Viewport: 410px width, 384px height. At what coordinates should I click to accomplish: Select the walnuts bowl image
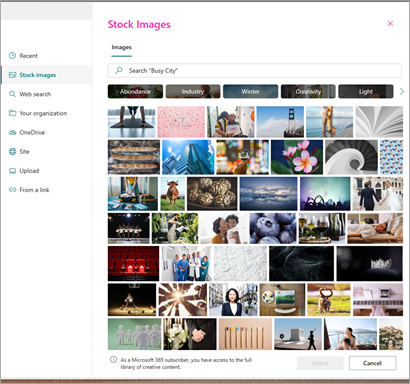coord(212,194)
